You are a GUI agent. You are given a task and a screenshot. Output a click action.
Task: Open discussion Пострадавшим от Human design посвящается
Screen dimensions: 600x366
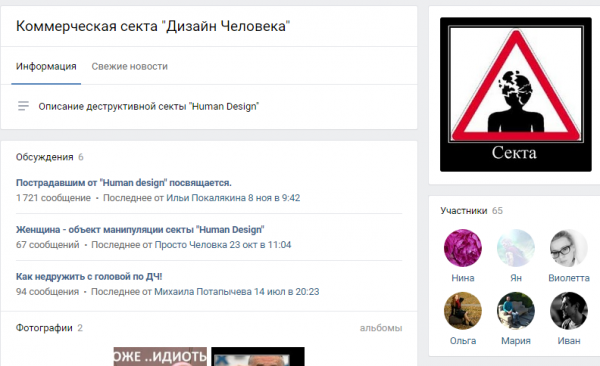point(124,183)
